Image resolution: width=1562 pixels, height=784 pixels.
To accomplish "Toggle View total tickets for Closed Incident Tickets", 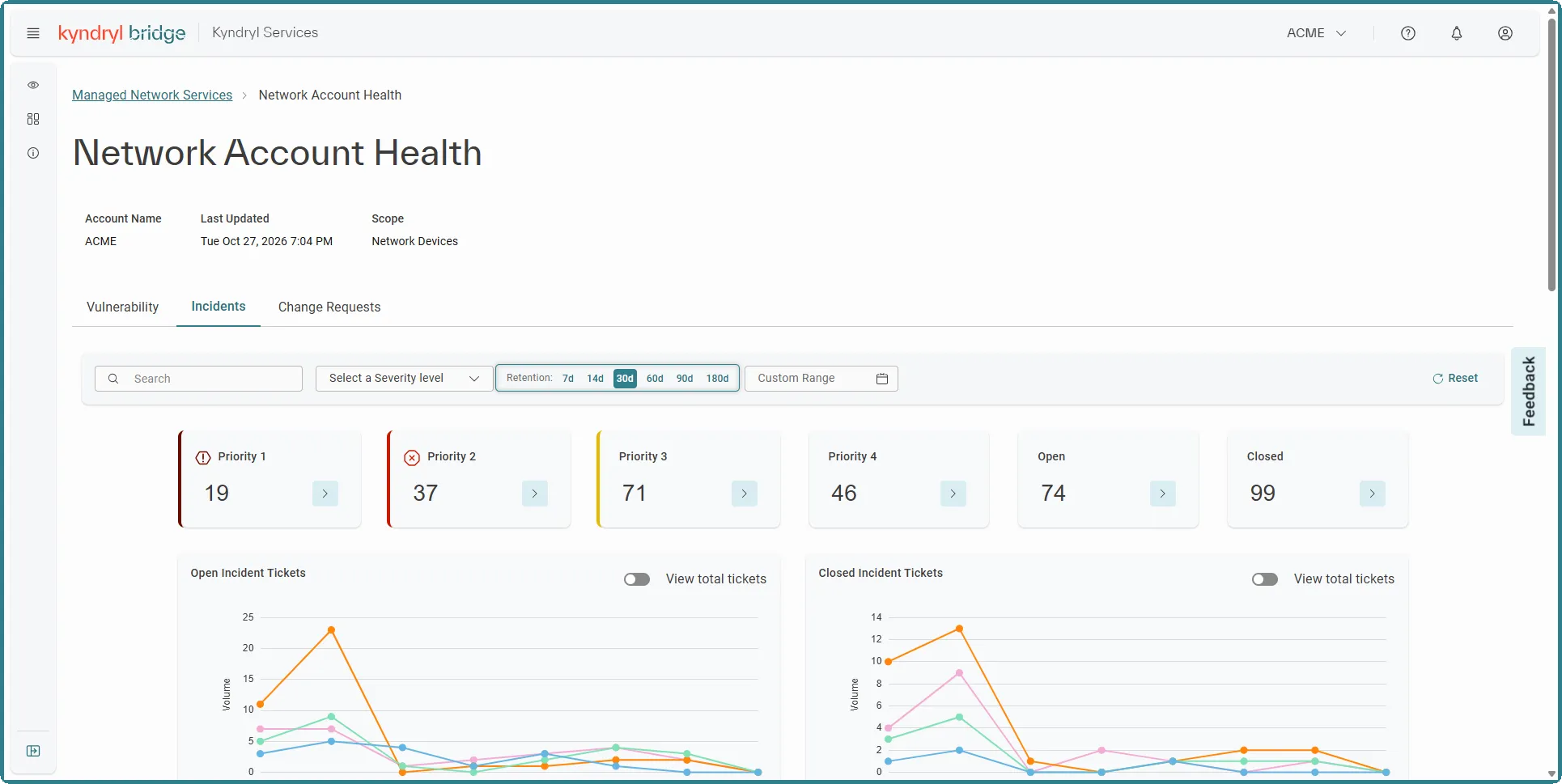I will 1265,579.
